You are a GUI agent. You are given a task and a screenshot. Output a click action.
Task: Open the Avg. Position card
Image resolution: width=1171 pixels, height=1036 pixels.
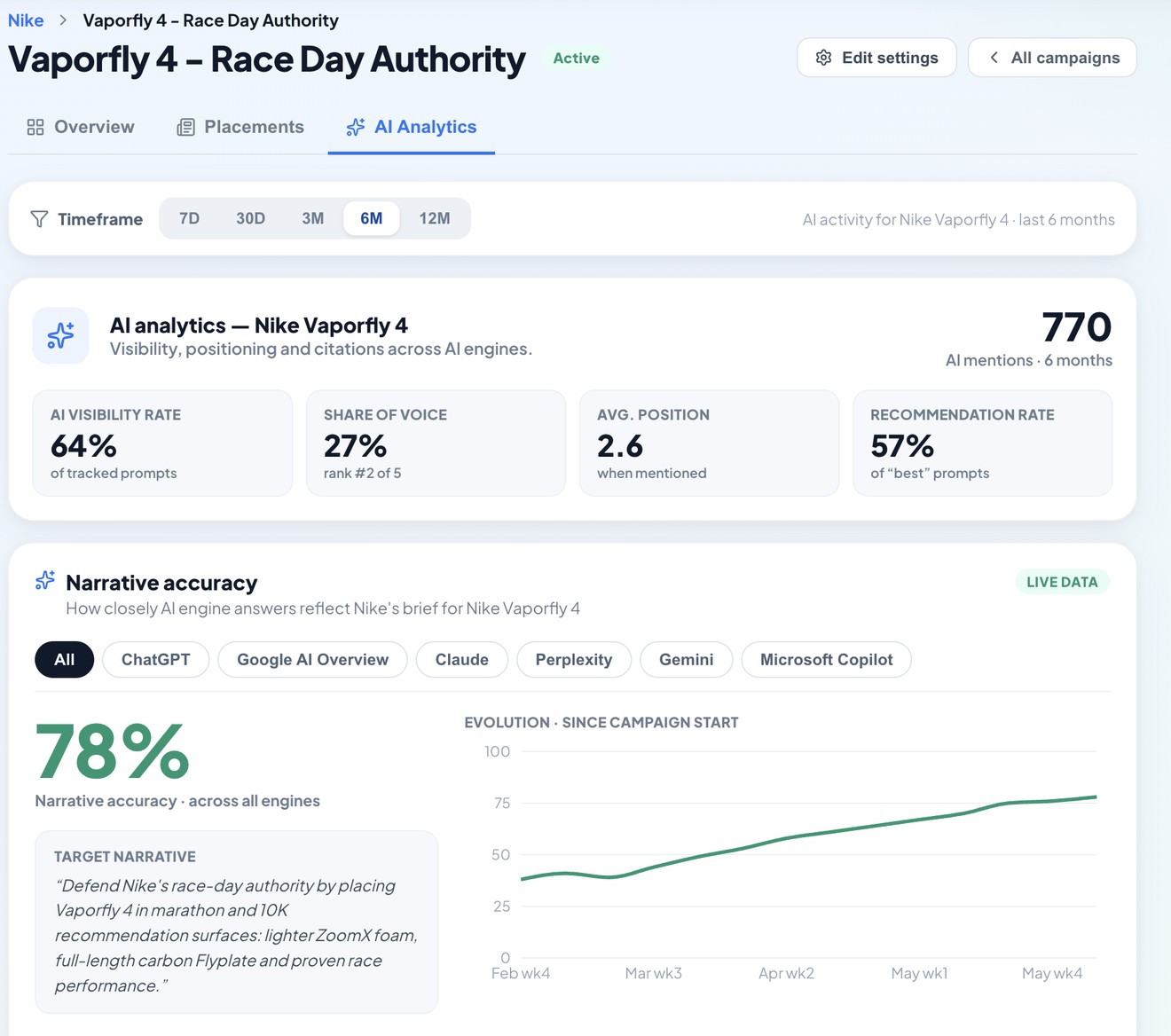click(709, 443)
